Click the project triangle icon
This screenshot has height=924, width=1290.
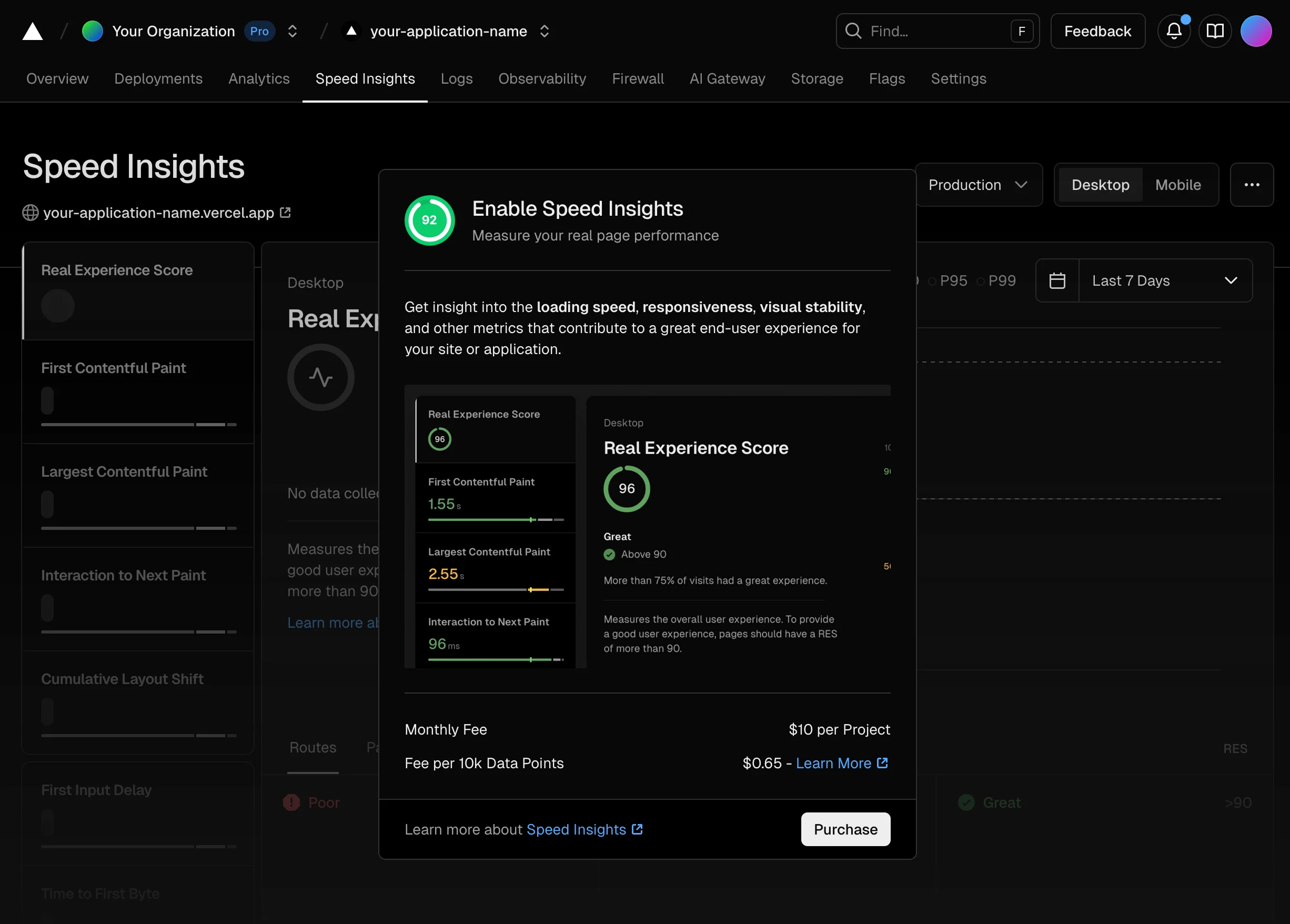coord(351,31)
